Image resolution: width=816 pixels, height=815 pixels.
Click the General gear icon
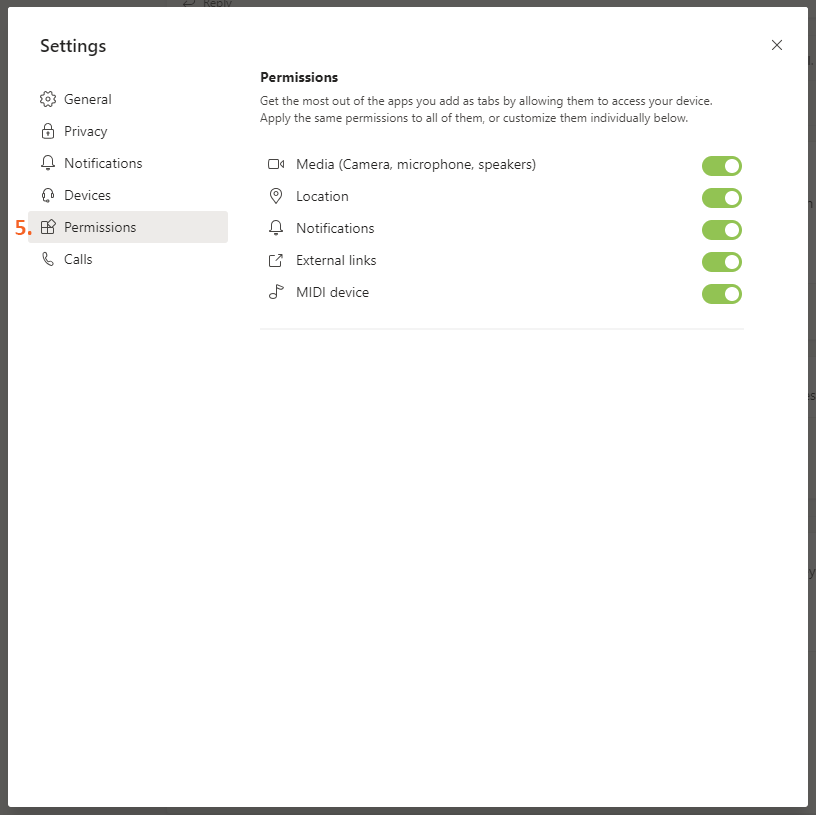[x=48, y=99]
